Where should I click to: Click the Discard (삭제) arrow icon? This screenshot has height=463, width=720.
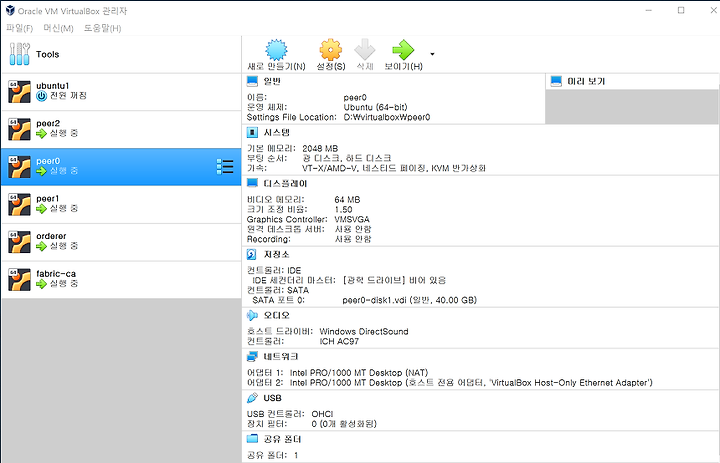click(365, 50)
